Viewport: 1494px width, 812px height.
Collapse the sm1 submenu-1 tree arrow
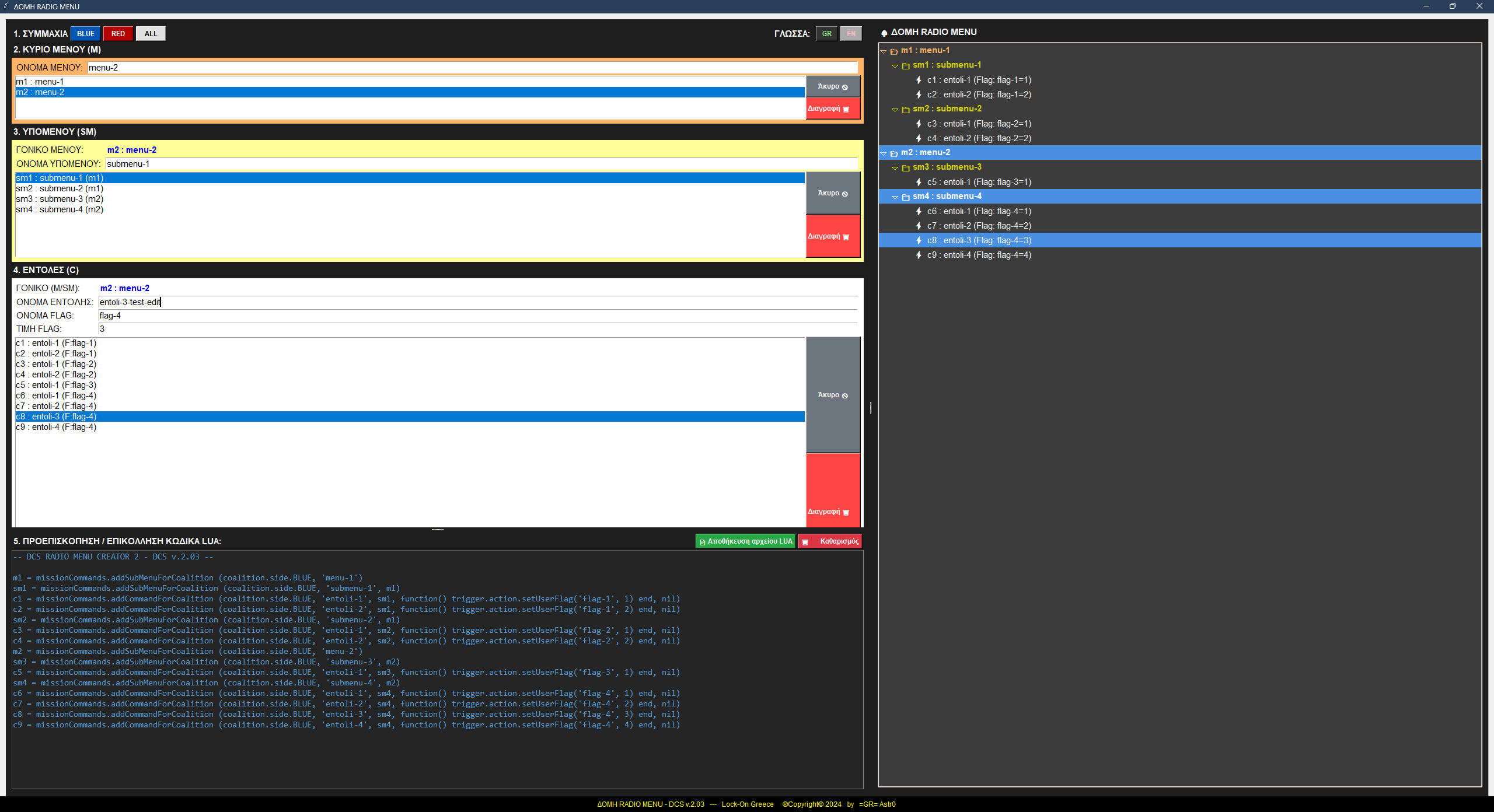pos(895,66)
